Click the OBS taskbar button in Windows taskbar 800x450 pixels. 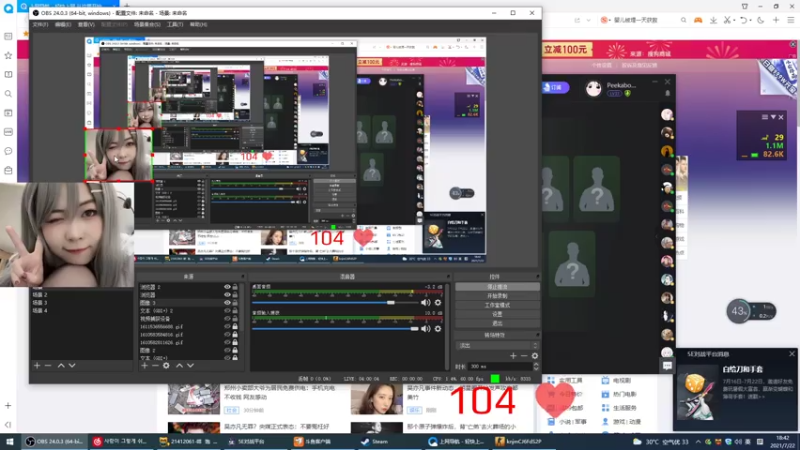(54, 442)
